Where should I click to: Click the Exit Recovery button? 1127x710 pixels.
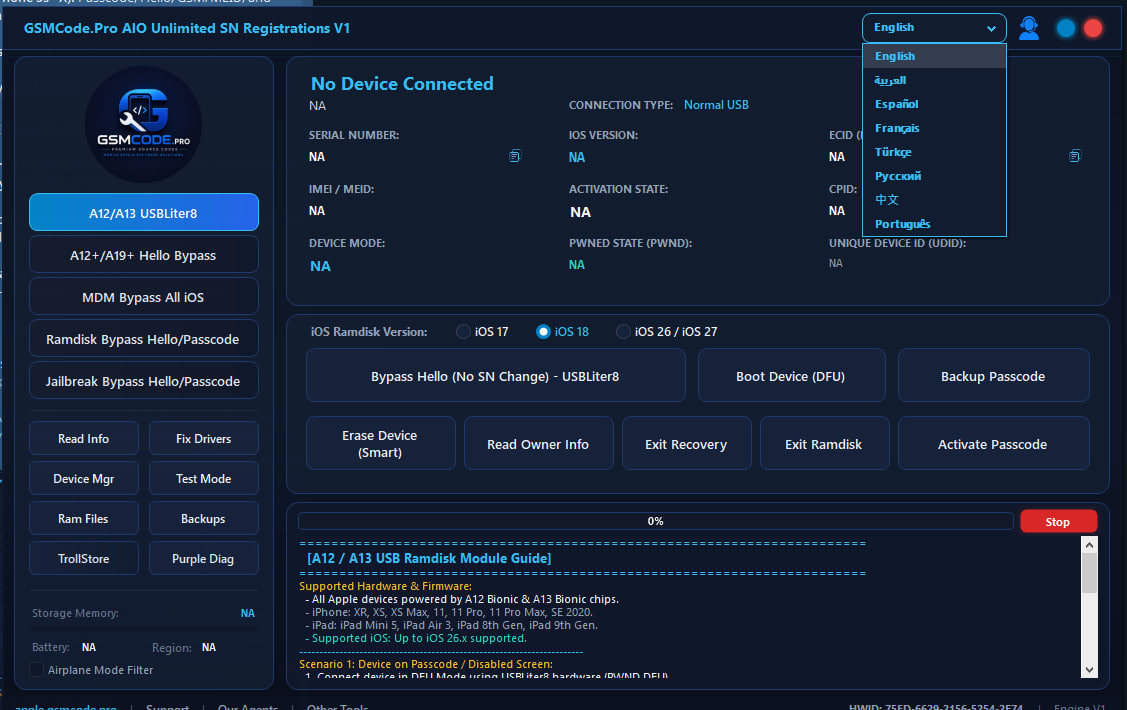coord(686,443)
